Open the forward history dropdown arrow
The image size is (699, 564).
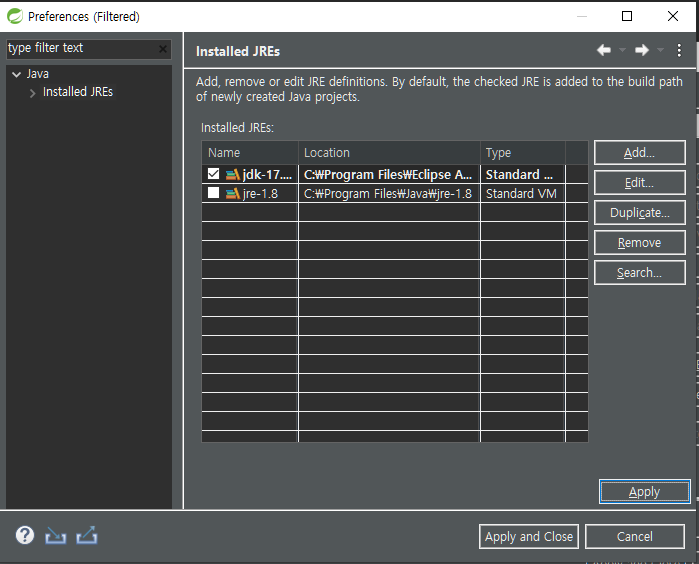coord(661,50)
